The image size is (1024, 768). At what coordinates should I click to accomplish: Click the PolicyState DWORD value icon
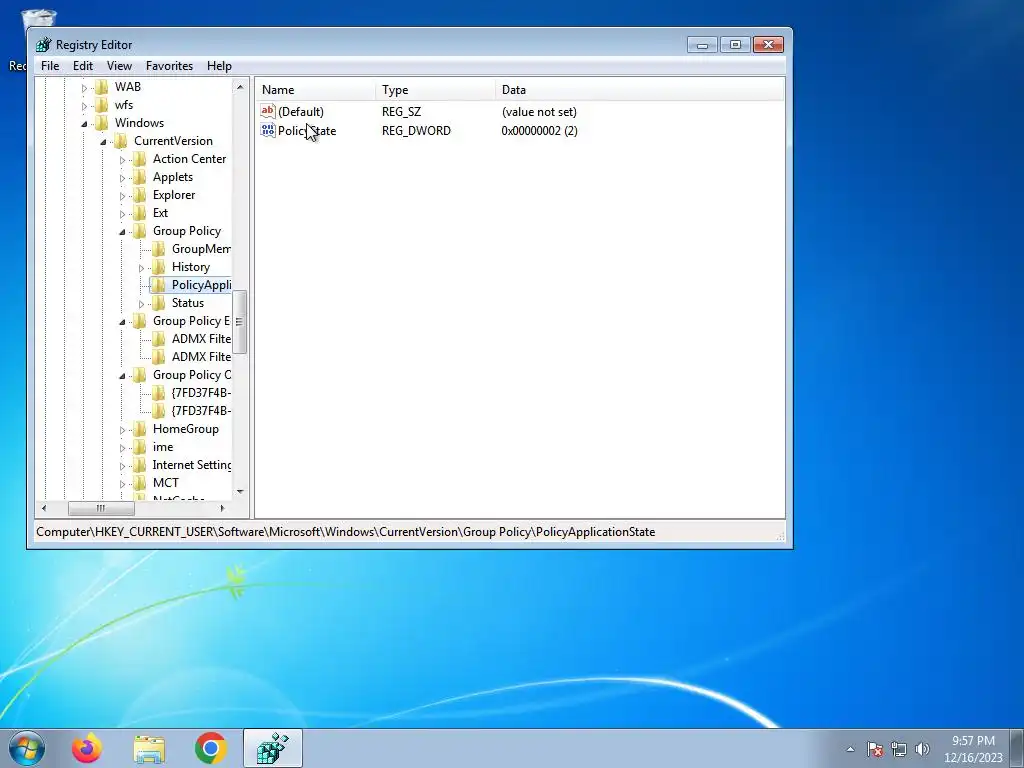click(x=268, y=130)
